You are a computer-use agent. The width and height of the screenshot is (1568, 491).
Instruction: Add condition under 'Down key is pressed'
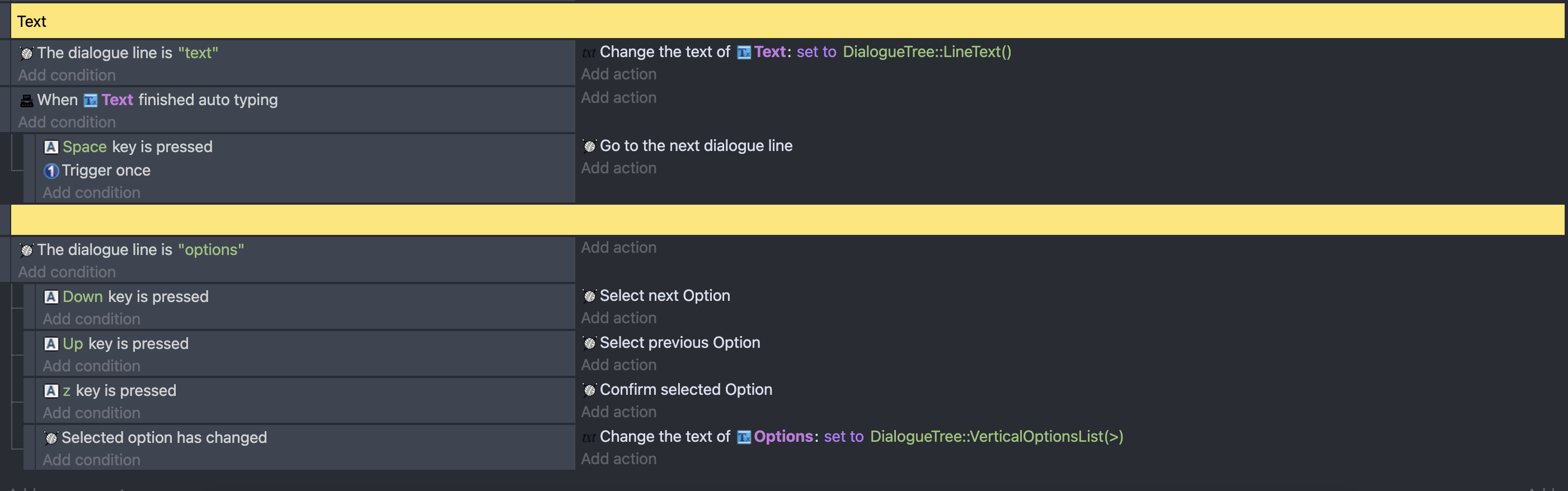pos(91,319)
